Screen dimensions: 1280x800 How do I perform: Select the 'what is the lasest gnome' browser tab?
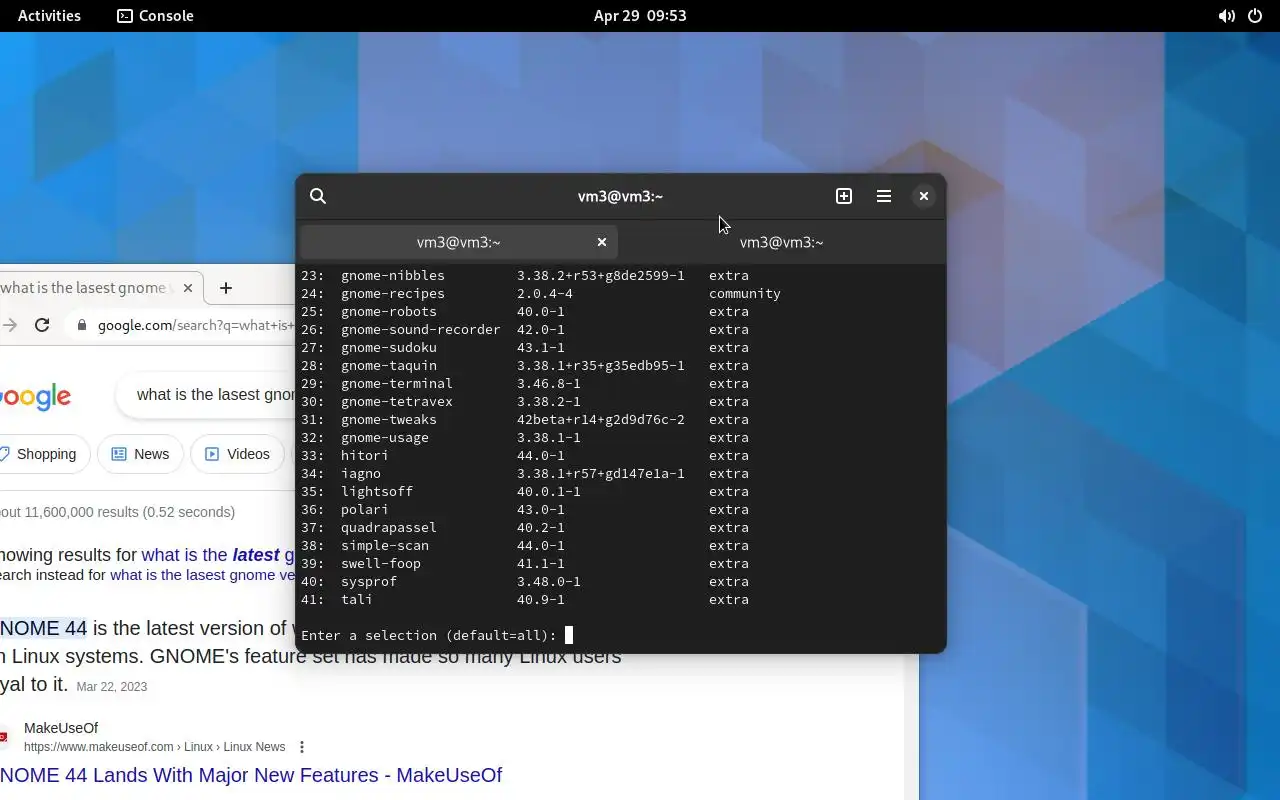coord(88,288)
